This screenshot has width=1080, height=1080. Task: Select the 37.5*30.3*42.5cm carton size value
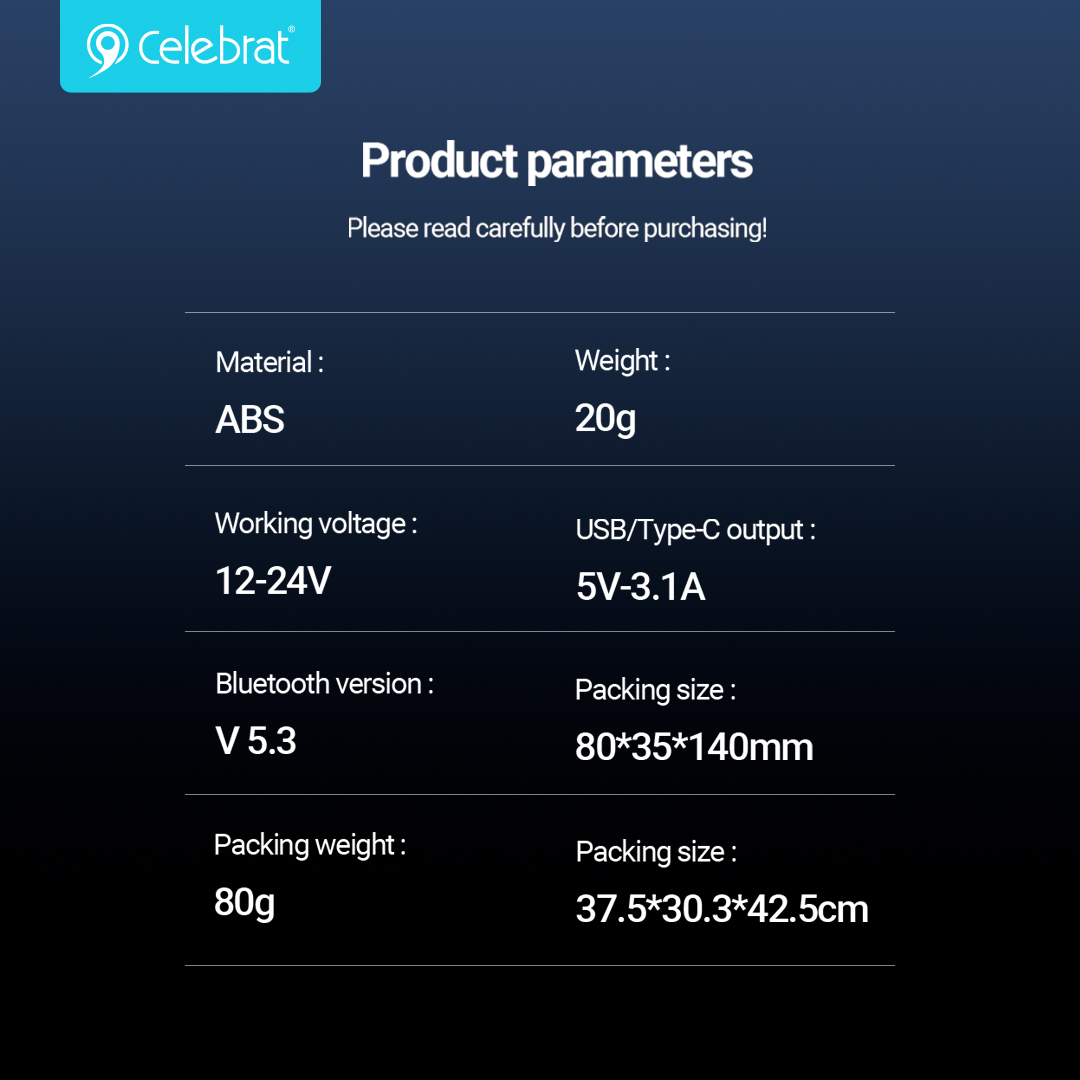point(722,908)
